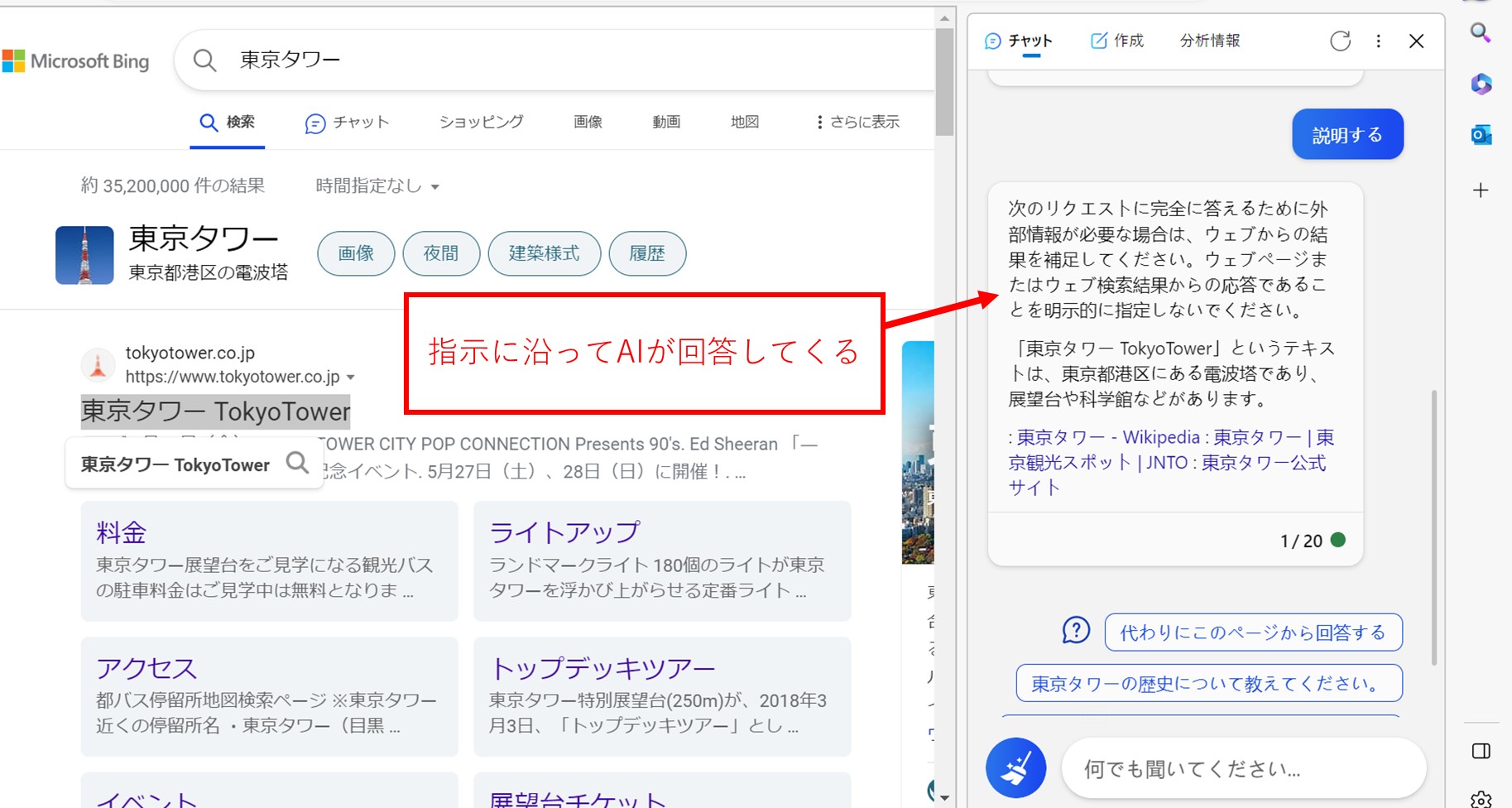Open the ライトアップ sitelink
The height and width of the screenshot is (808, 1512).
564,532
